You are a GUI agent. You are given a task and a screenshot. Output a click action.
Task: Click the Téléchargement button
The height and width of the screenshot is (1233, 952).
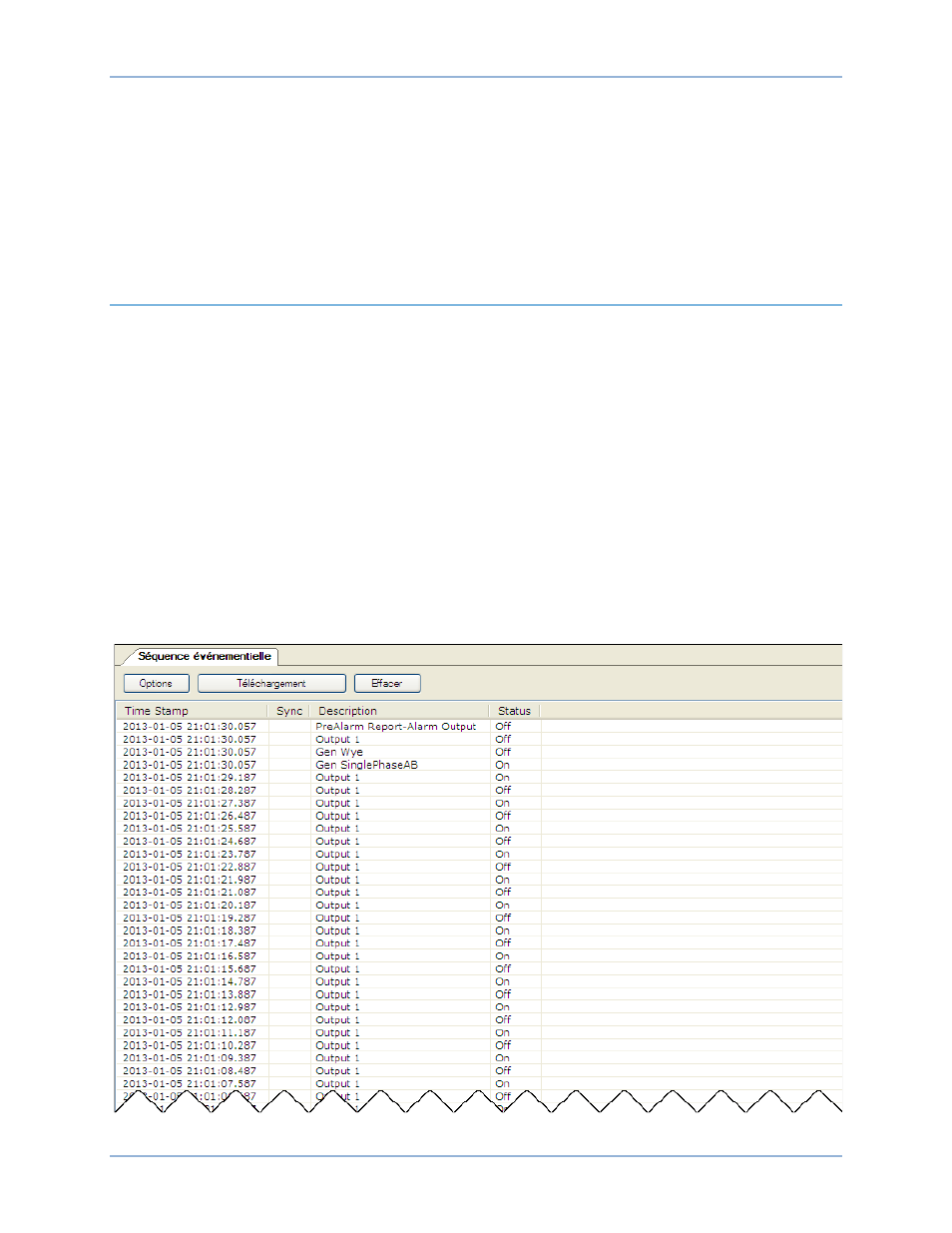[271, 683]
